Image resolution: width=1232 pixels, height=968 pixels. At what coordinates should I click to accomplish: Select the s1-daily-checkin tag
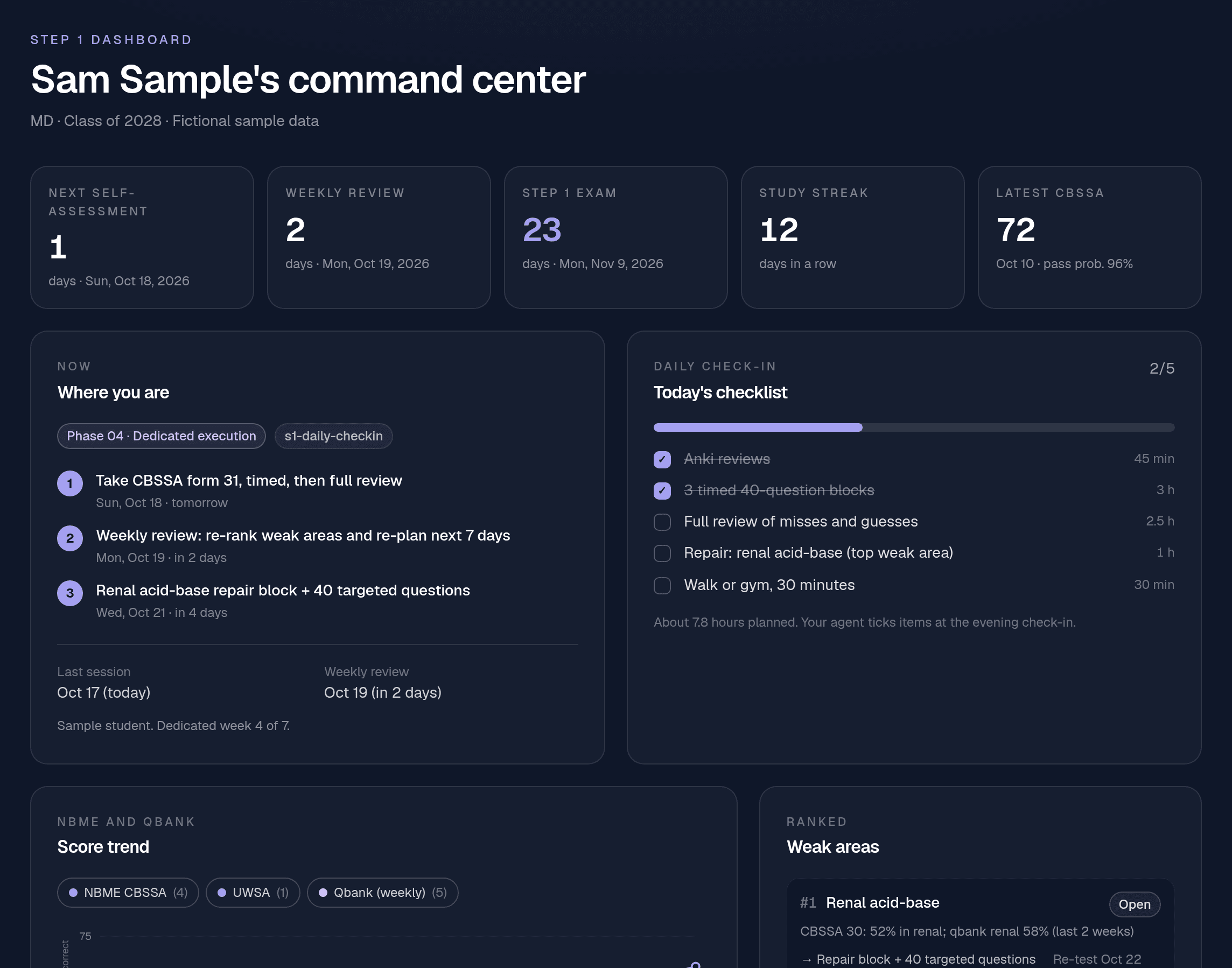[334, 436]
